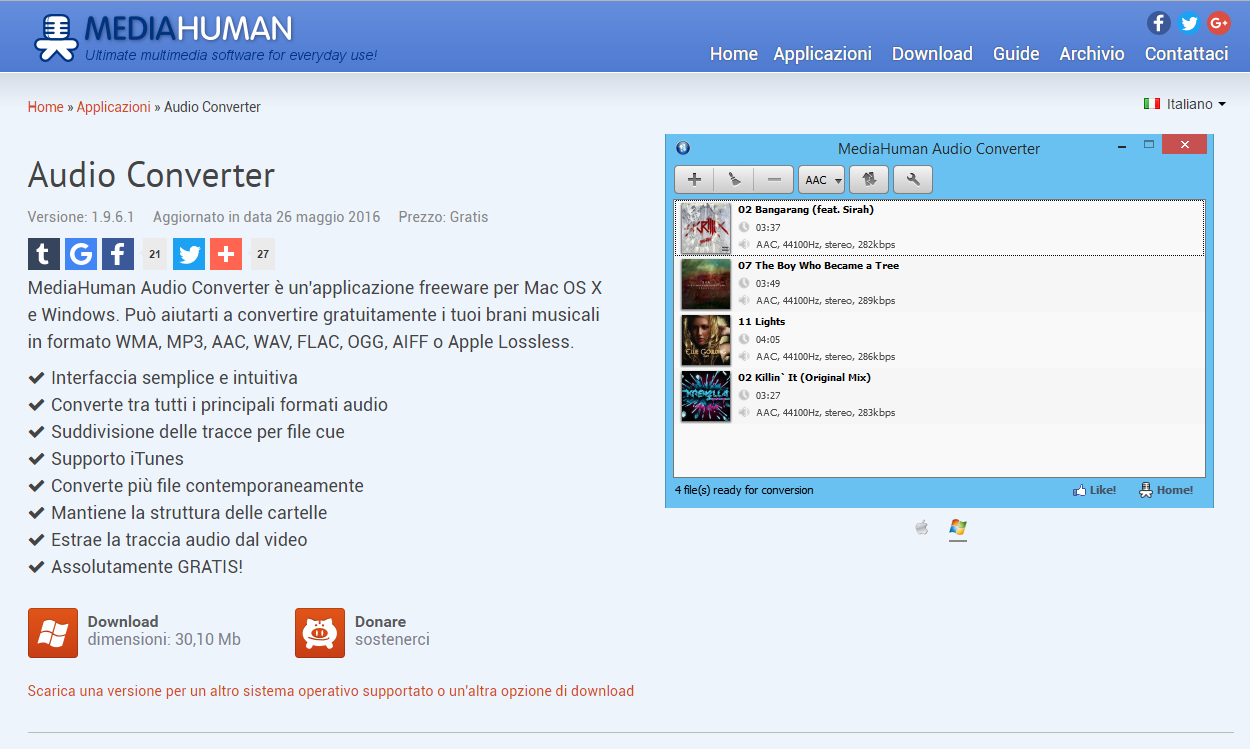Click the remove minus toolbar button

click(774, 180)
